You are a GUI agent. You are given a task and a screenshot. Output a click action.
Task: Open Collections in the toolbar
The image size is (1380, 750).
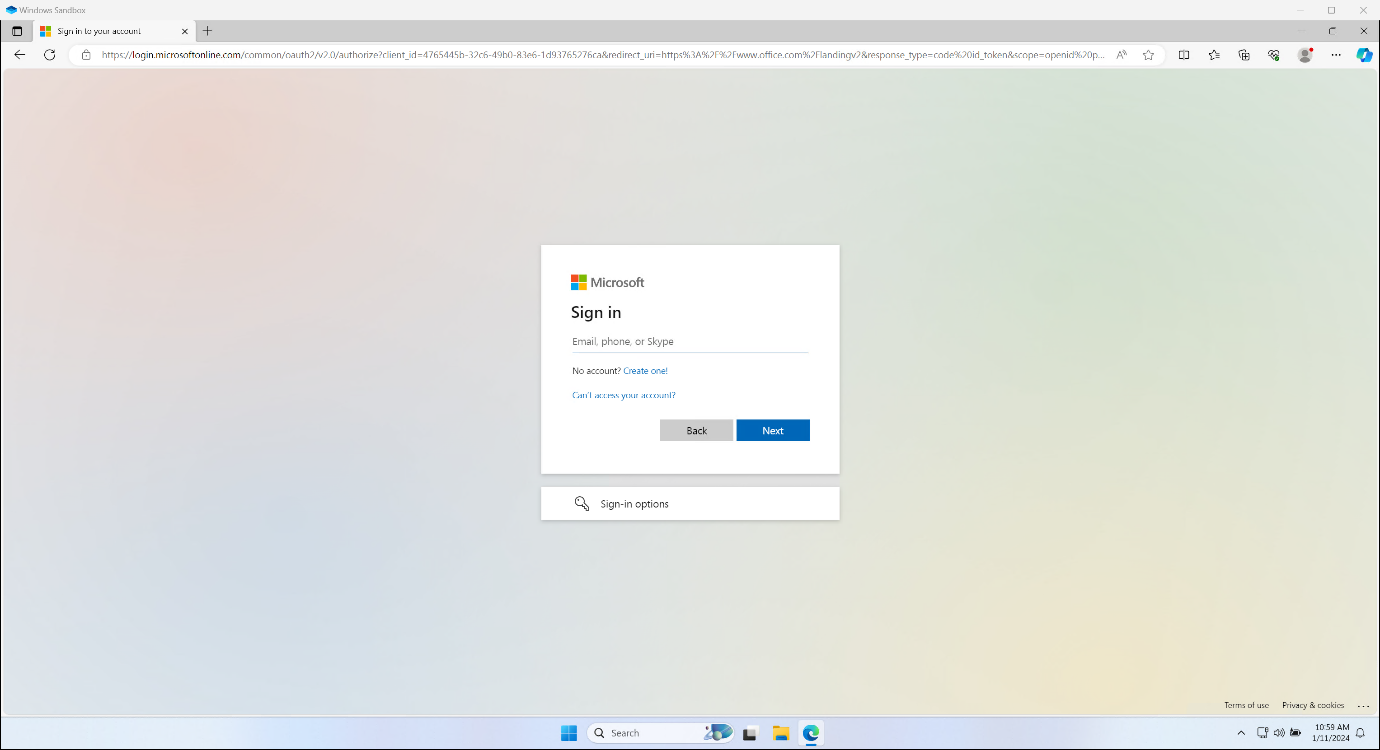pos(1244,55)
